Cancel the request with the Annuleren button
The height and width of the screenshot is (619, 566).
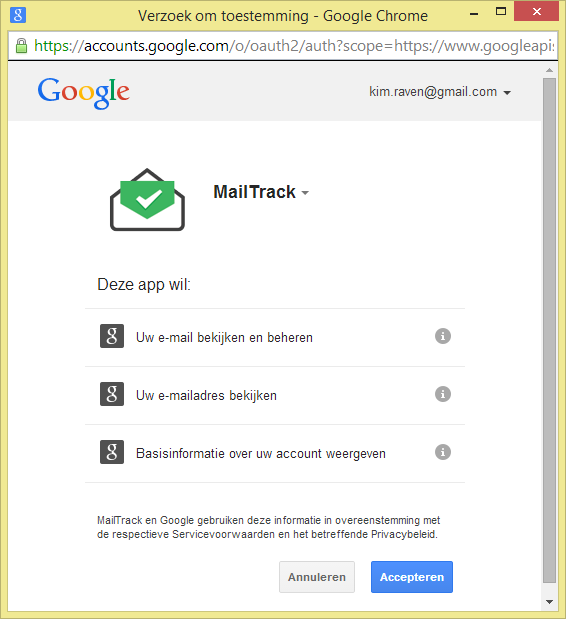point(317,577)
